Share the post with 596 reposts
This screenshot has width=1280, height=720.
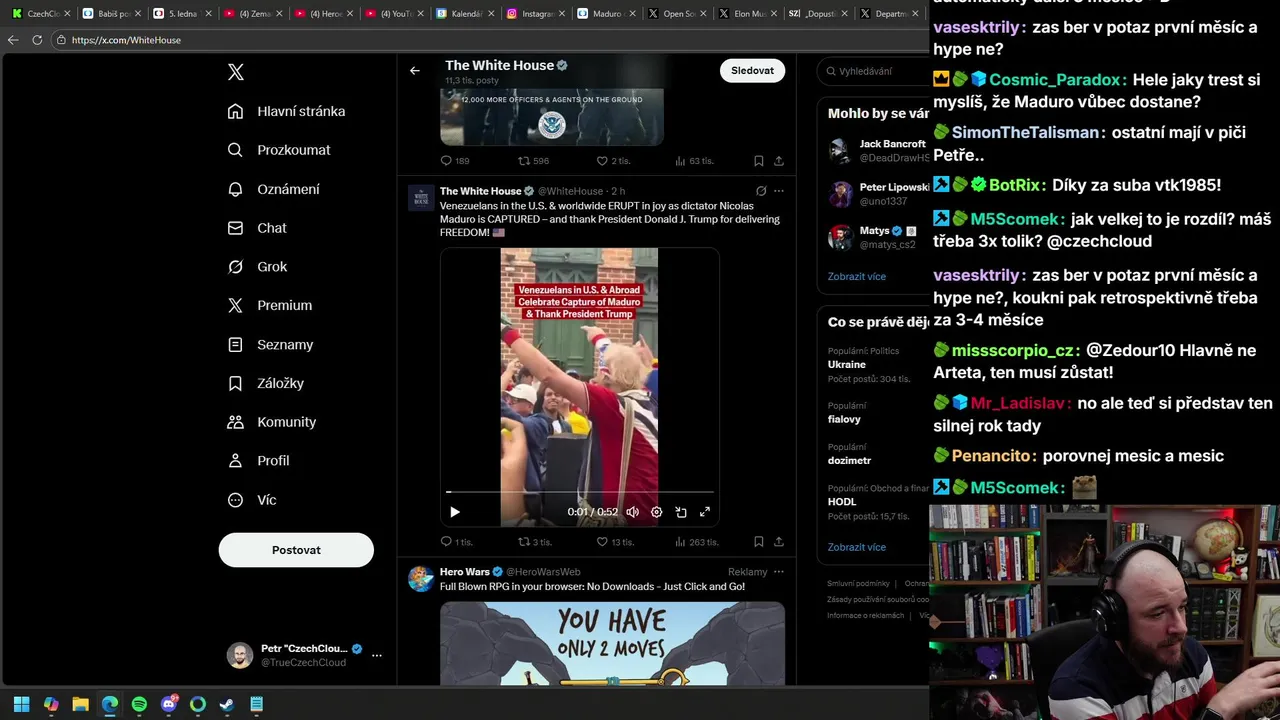tap(779, 161)
